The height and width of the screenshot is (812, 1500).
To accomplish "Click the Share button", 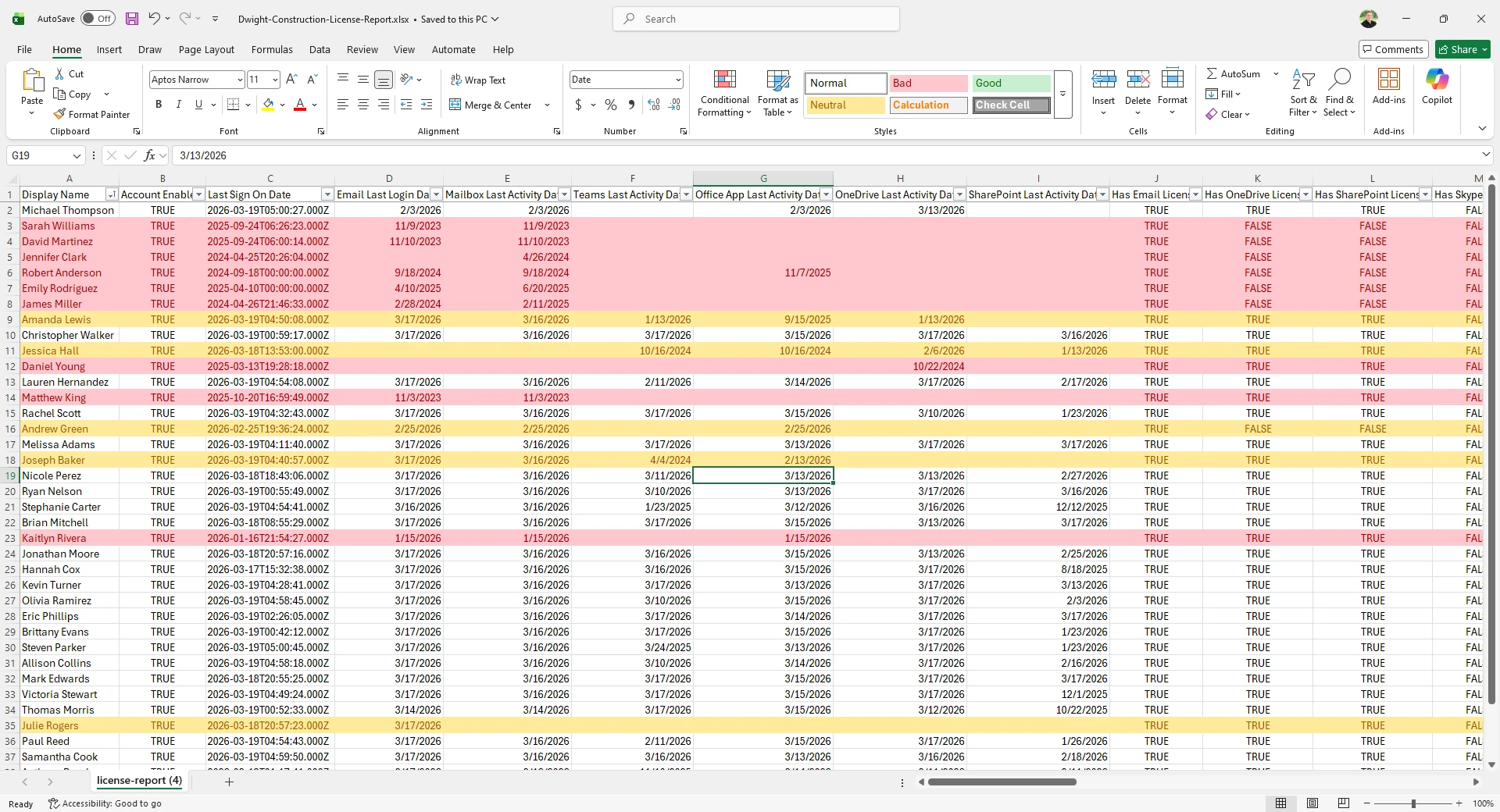I will 1459,48.
